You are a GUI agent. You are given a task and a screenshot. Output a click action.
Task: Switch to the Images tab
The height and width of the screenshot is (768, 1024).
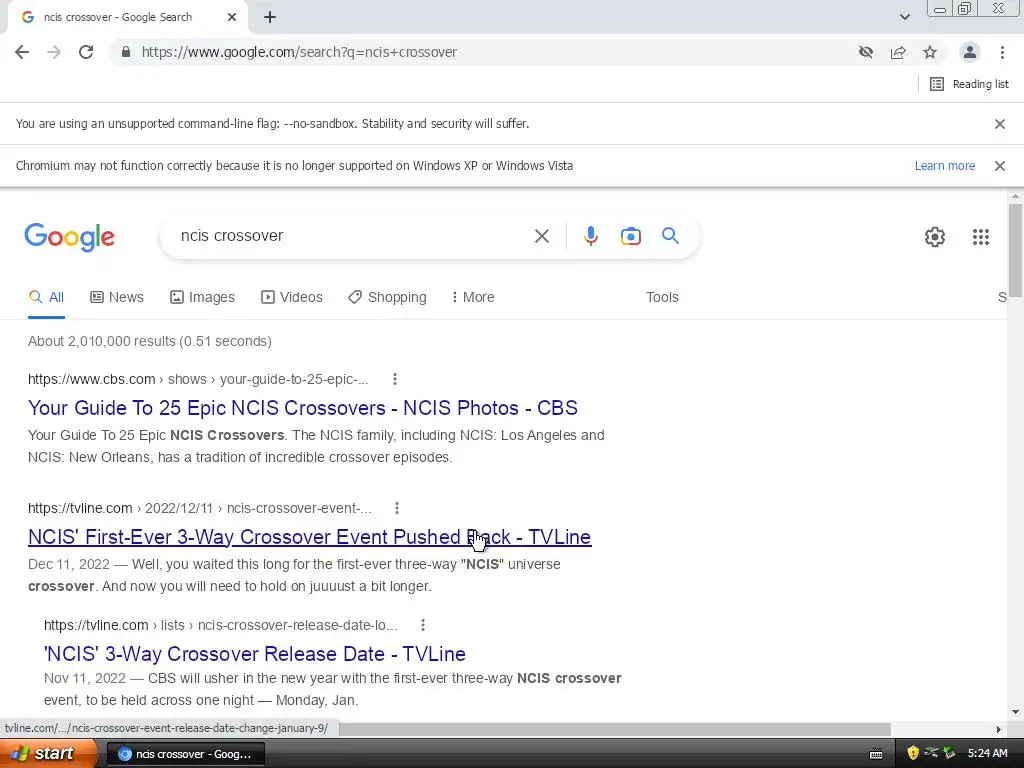[x=202, y=298]
